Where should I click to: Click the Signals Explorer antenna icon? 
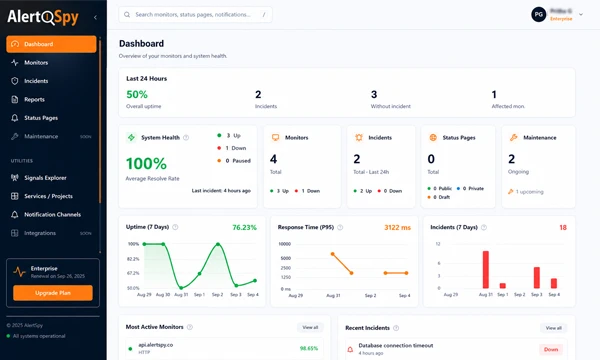(15, 178)
